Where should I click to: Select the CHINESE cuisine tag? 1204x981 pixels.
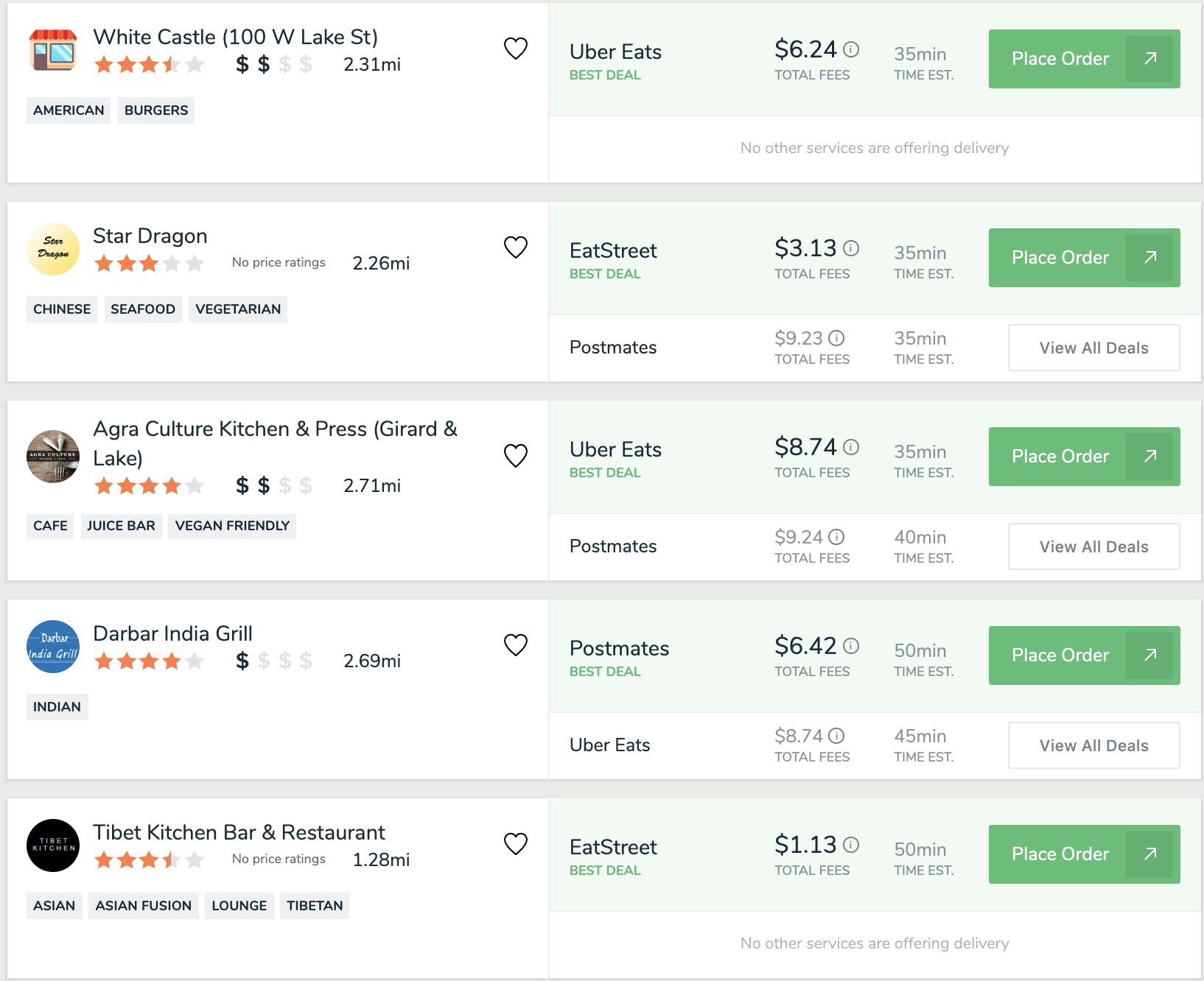point(62,309)
